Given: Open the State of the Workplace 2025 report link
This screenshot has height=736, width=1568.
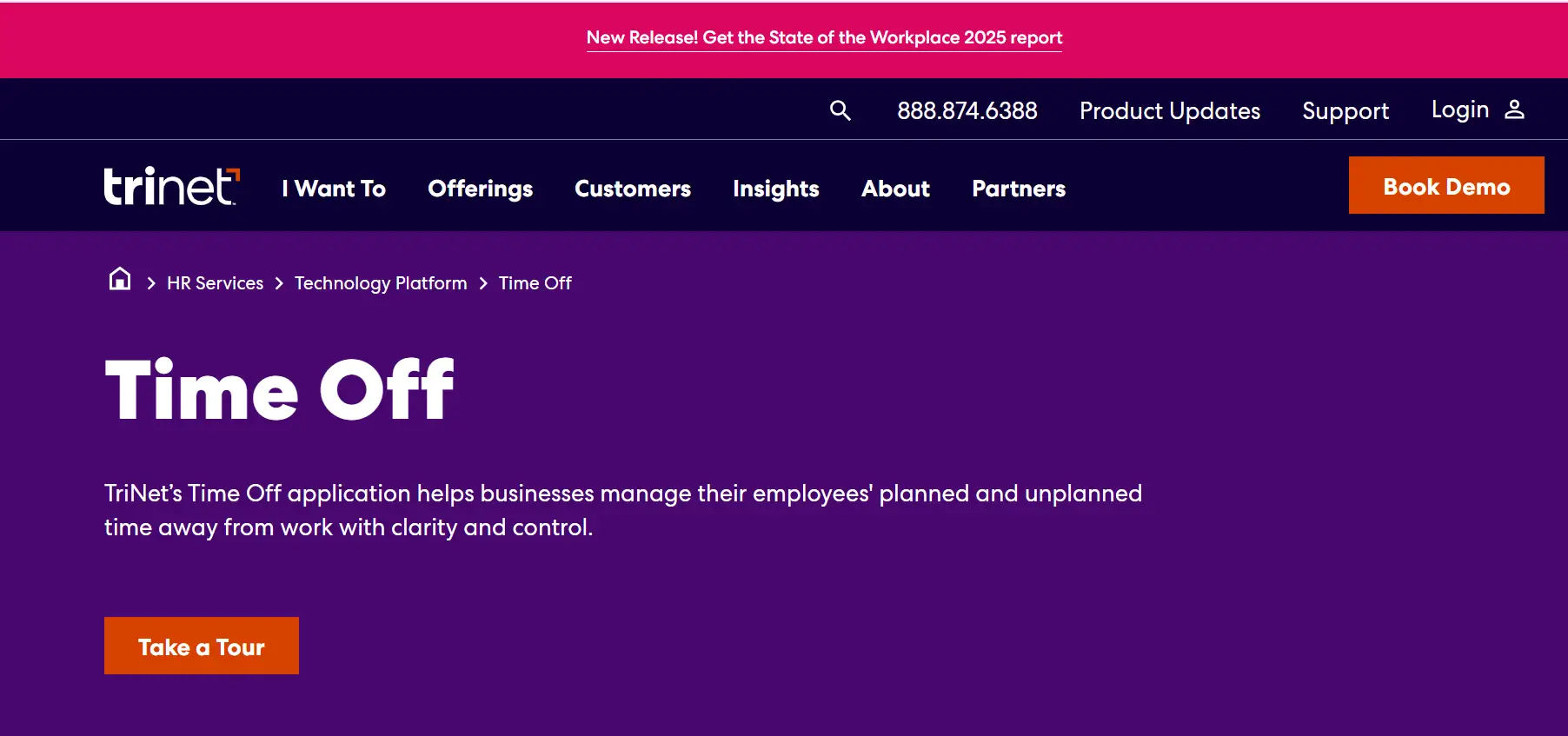Looking at the screenshot, I should 824,37.
